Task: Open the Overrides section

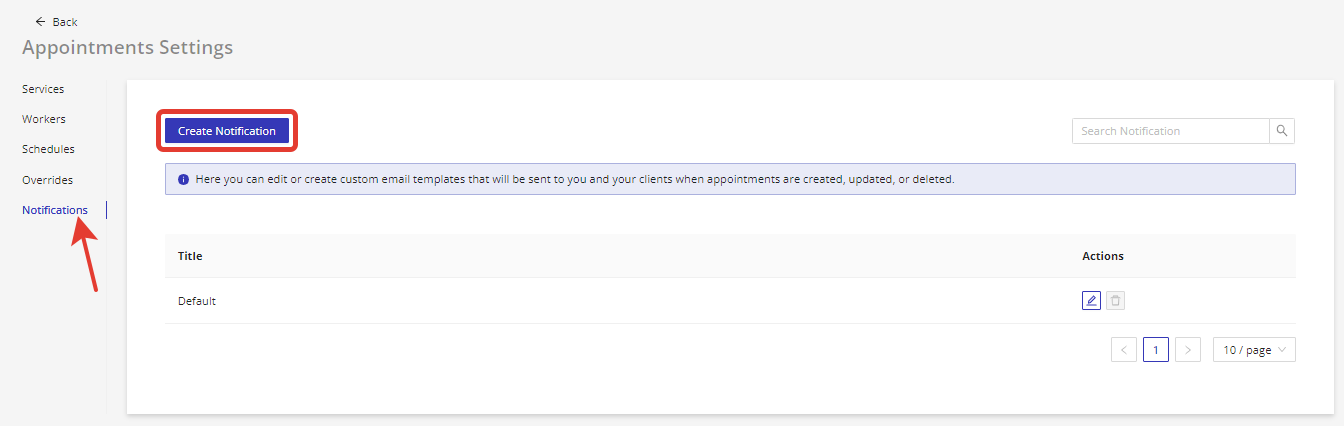Action: point(47,180)
